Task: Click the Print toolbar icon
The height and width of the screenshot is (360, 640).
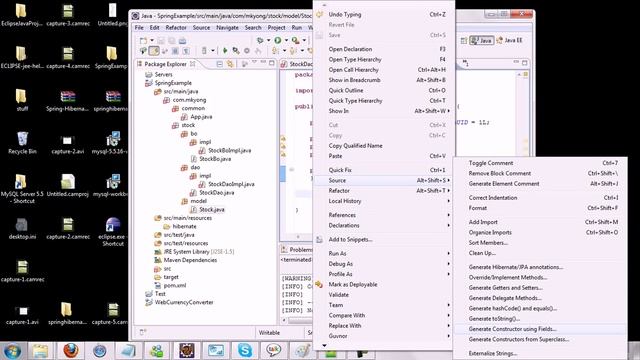Action: pos(182,40)
